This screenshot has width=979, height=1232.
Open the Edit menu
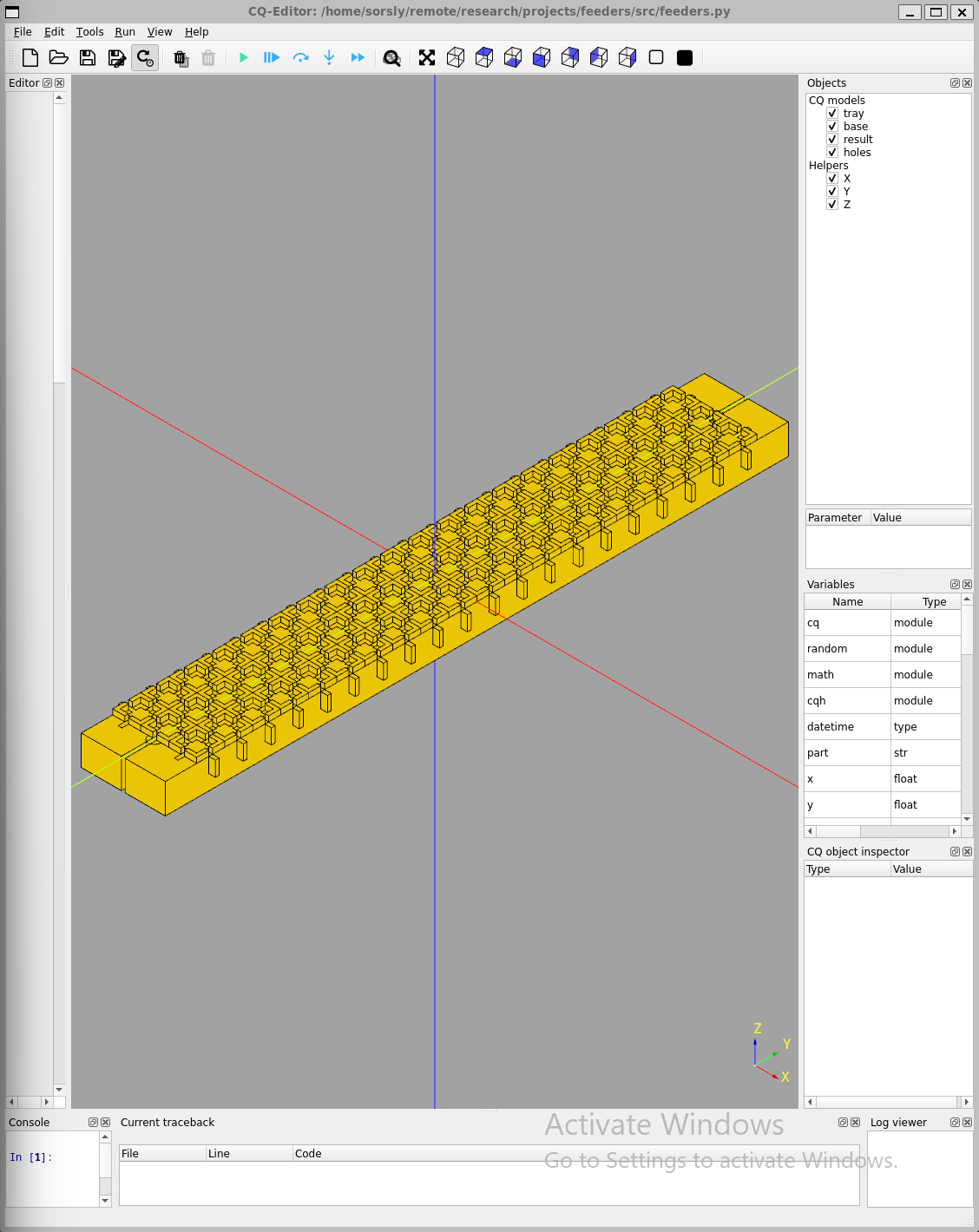coord(55,32)
